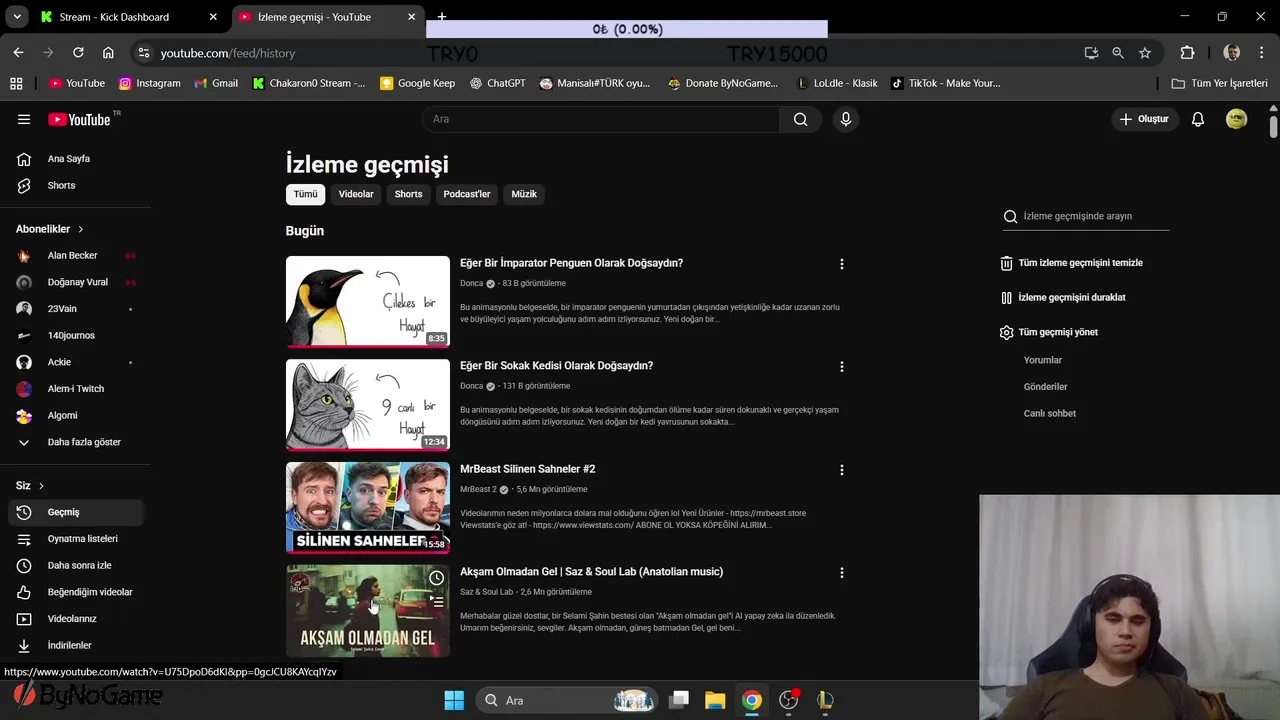Open Canlı sohbet history link

[1050, 413]
